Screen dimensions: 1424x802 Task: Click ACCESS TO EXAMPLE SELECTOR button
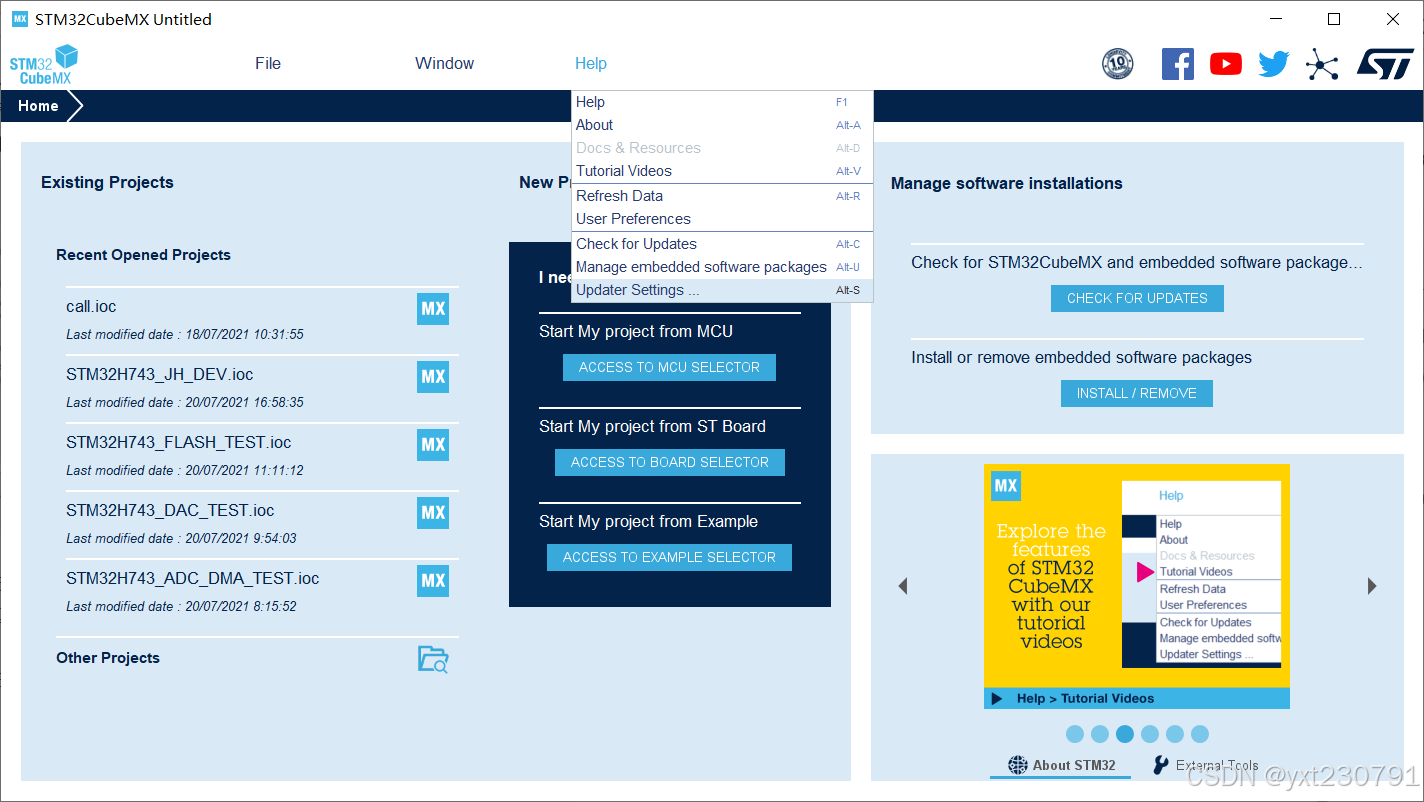pyautogui.click(x=669, y=557)
